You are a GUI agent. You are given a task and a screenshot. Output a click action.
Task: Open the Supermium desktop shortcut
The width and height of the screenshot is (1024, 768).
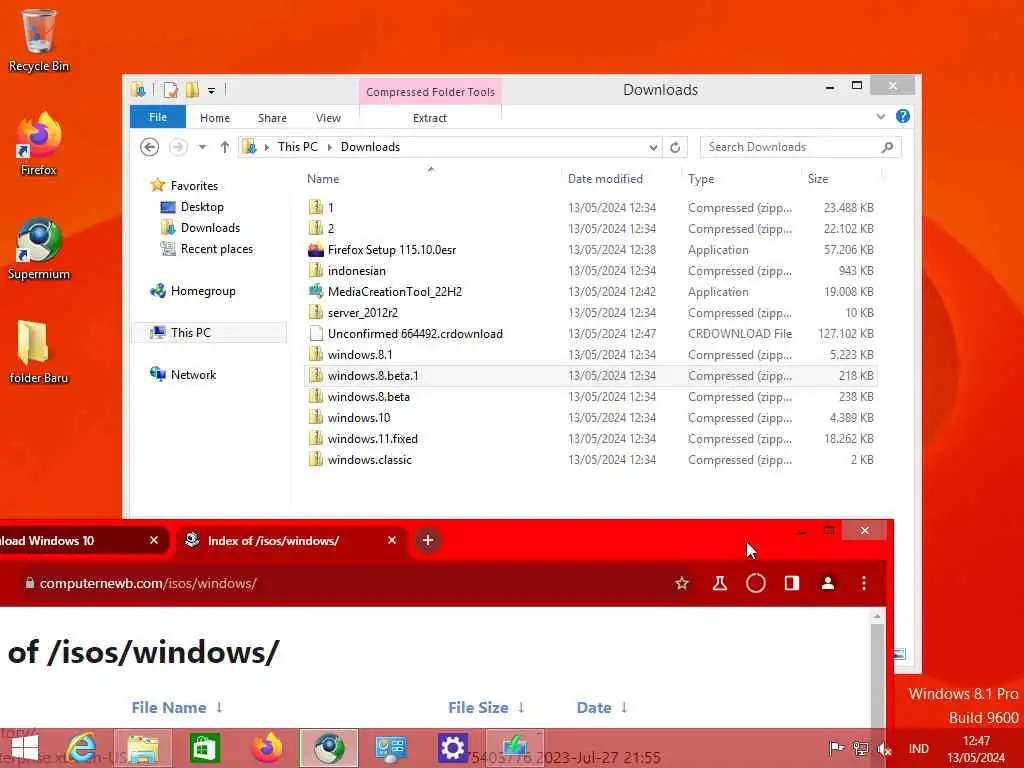pyautogui.click(x=39, y=248)
